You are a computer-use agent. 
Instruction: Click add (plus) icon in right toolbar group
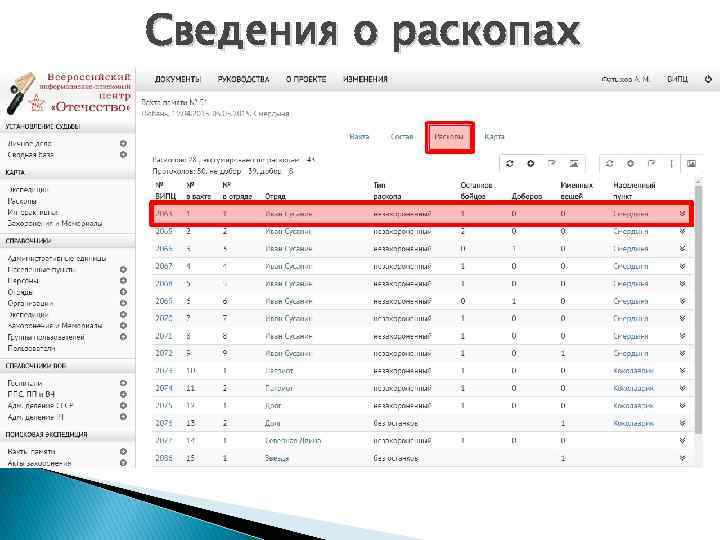630,163
